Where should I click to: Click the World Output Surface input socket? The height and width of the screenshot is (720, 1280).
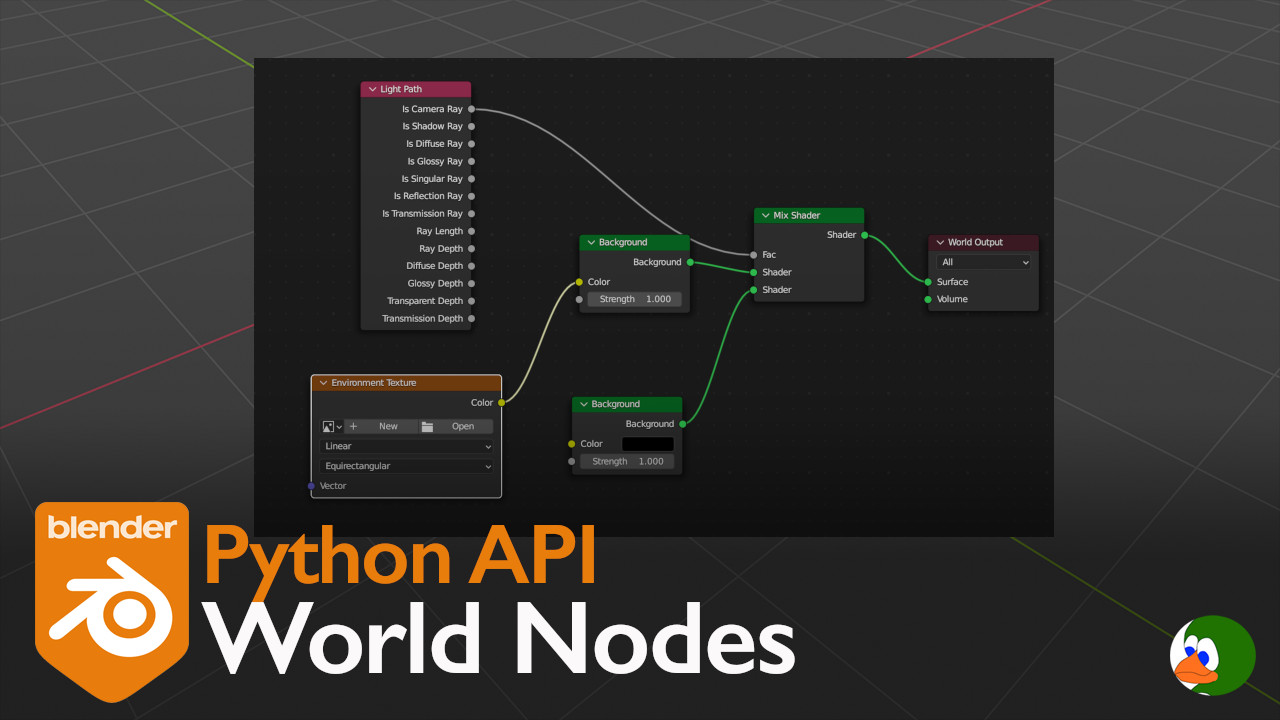tap(928, 282)
